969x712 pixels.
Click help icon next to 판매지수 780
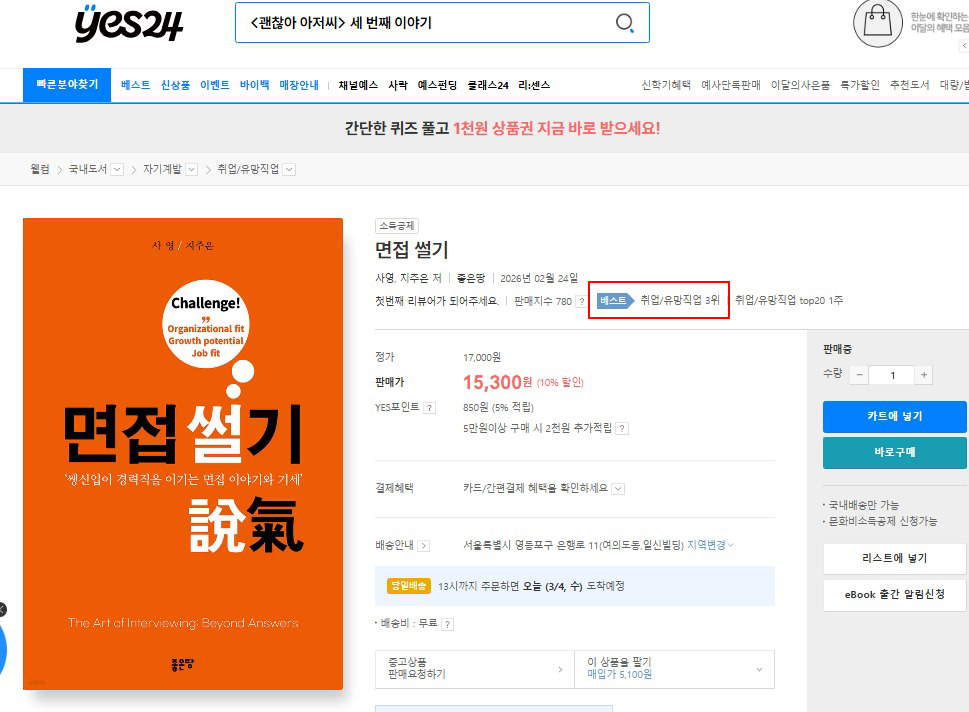(x=581, y=301)
